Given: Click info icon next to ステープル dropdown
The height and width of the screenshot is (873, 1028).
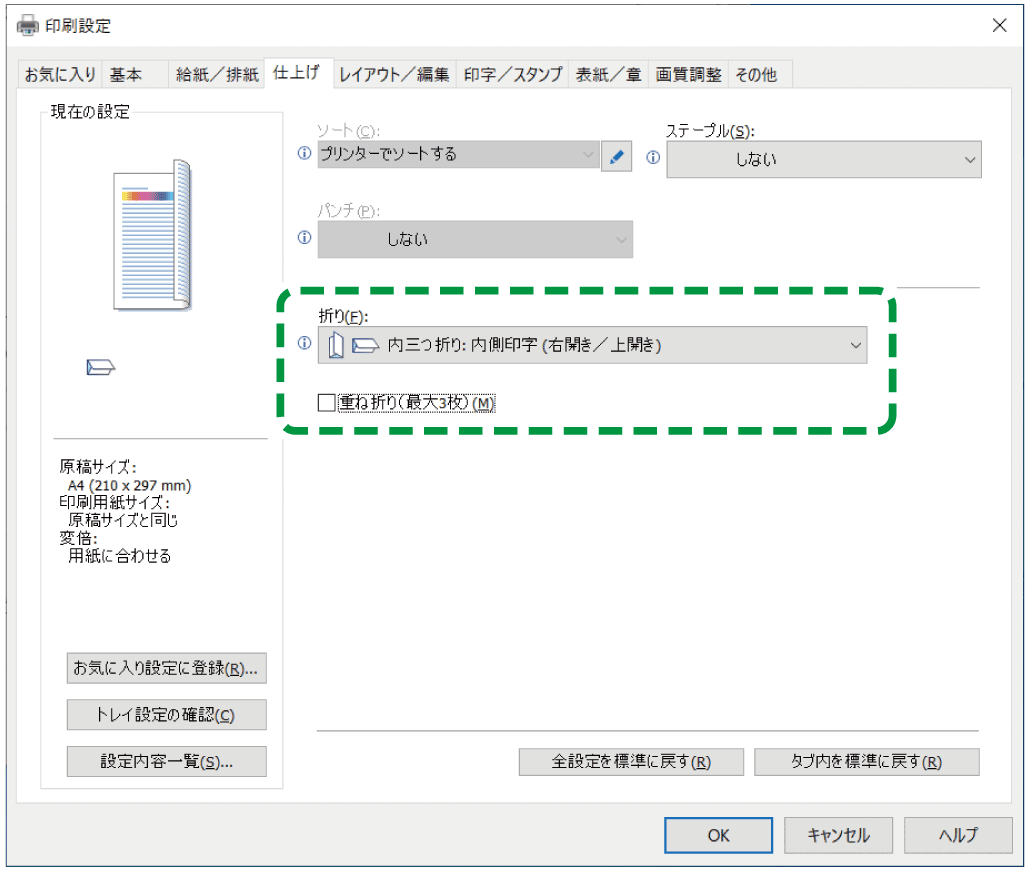Looking at the screenshot, I should coord(653,158).
